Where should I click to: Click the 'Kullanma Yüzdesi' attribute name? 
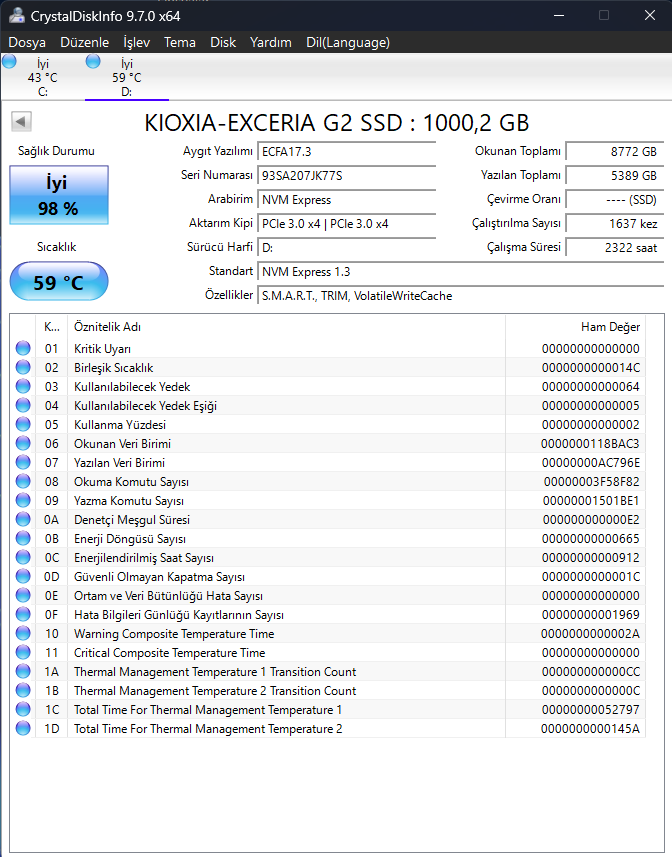point(120,425)
